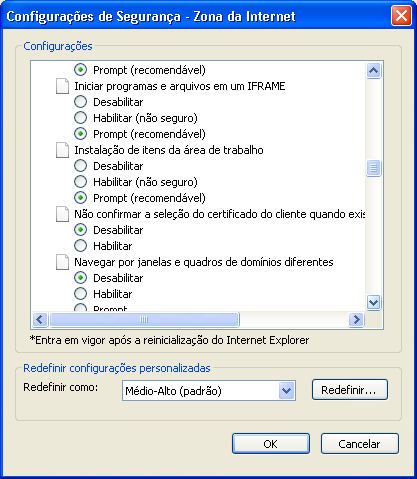Click the horizontal scrollbar thumb

[x=144, y=319]
